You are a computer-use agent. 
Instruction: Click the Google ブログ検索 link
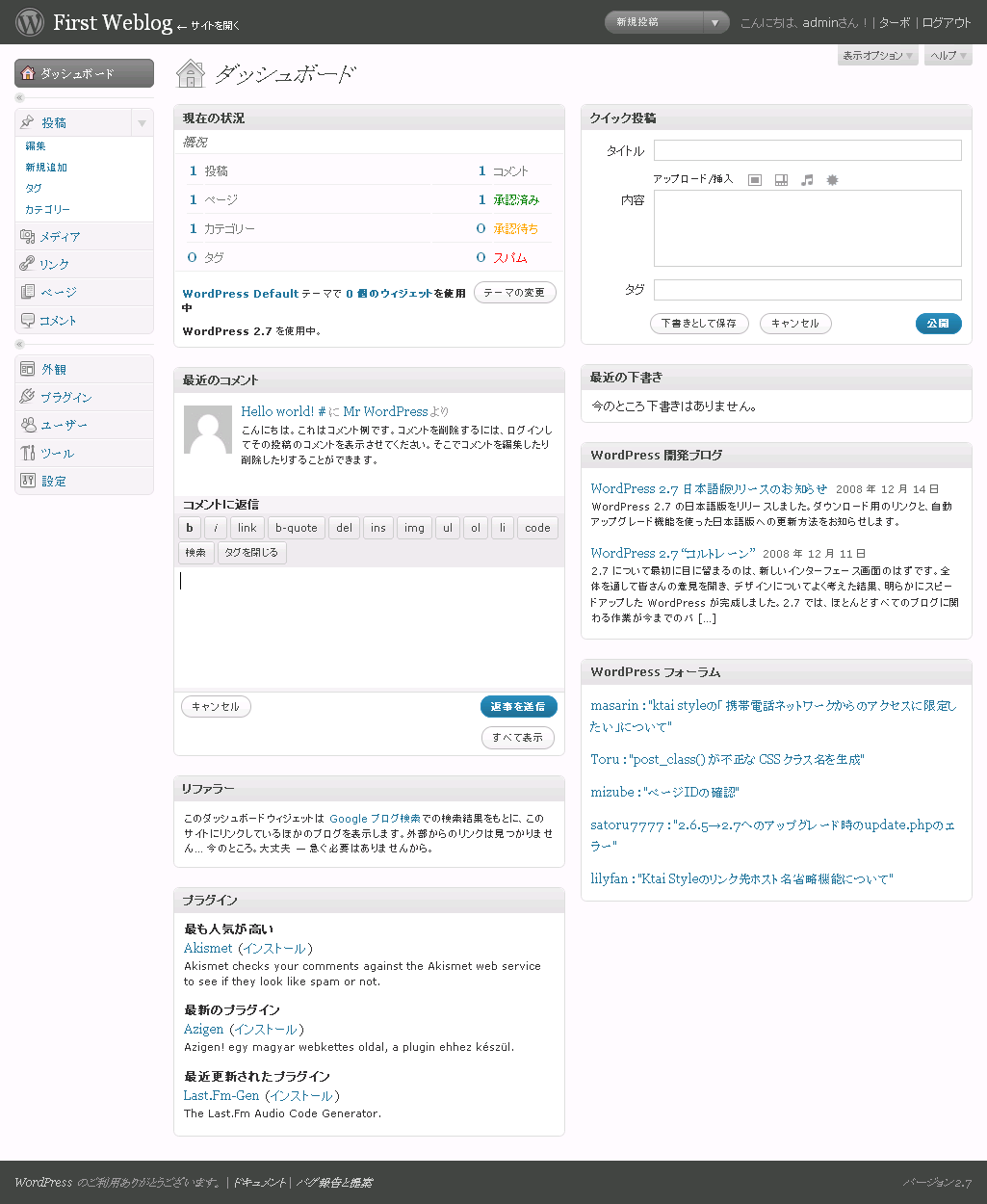(x=375, y=819)
